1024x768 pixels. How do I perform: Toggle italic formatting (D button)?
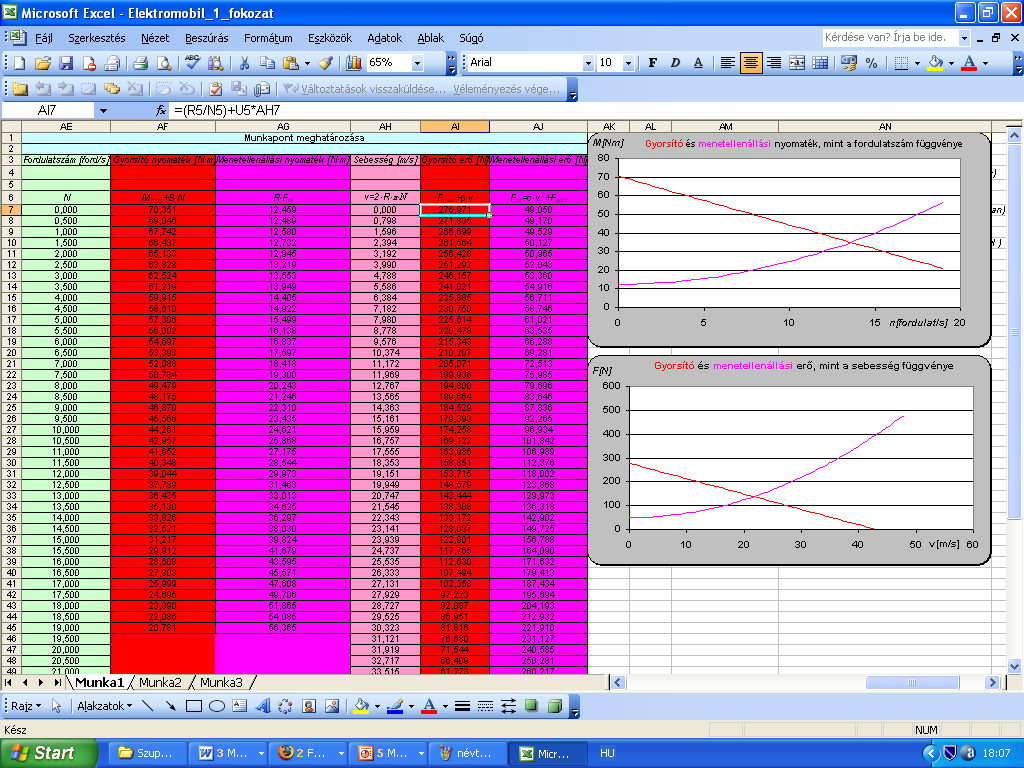675,63
